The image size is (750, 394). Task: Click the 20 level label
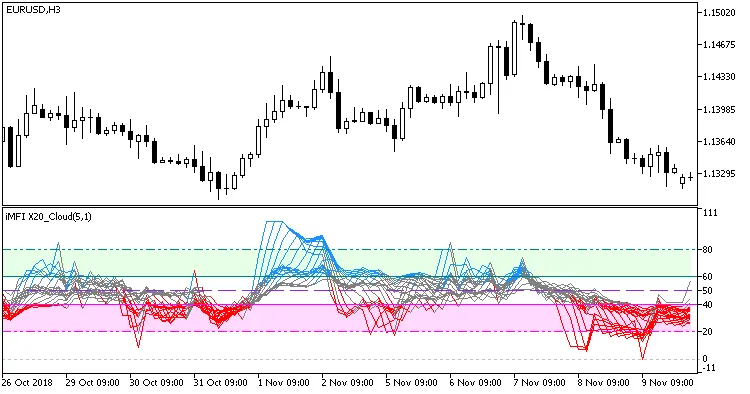(708, 332)
